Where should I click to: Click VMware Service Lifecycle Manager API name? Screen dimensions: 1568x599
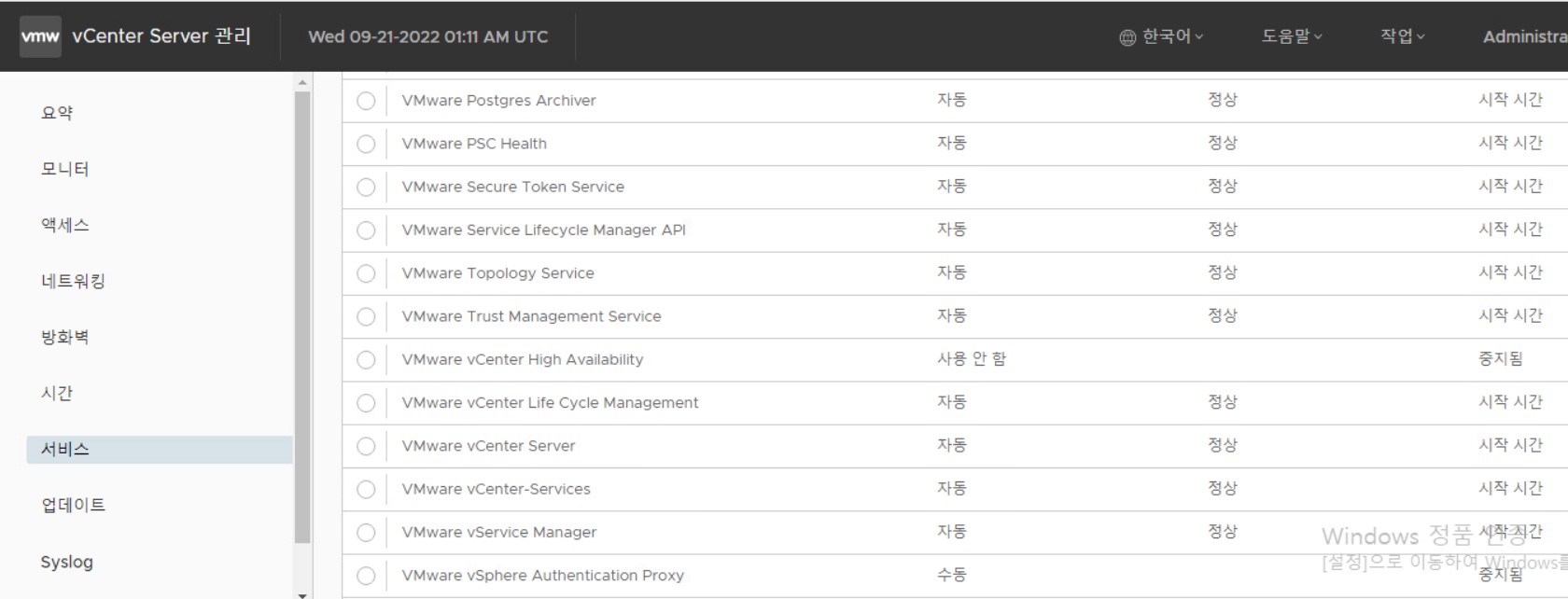click(543, 230)
